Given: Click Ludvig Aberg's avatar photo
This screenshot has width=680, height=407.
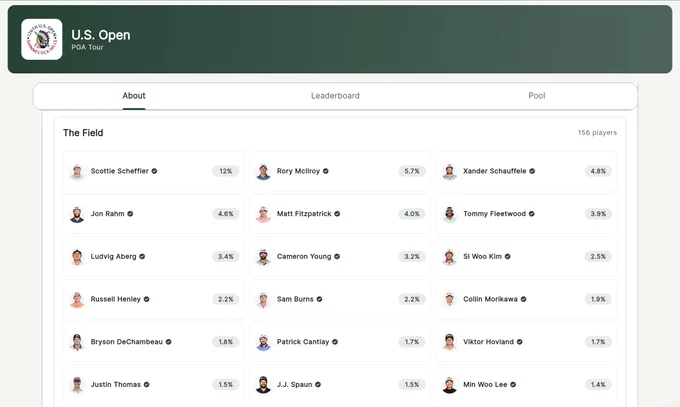Looking at the screenshot, I should pyautogui.click(x=77, y=256).
